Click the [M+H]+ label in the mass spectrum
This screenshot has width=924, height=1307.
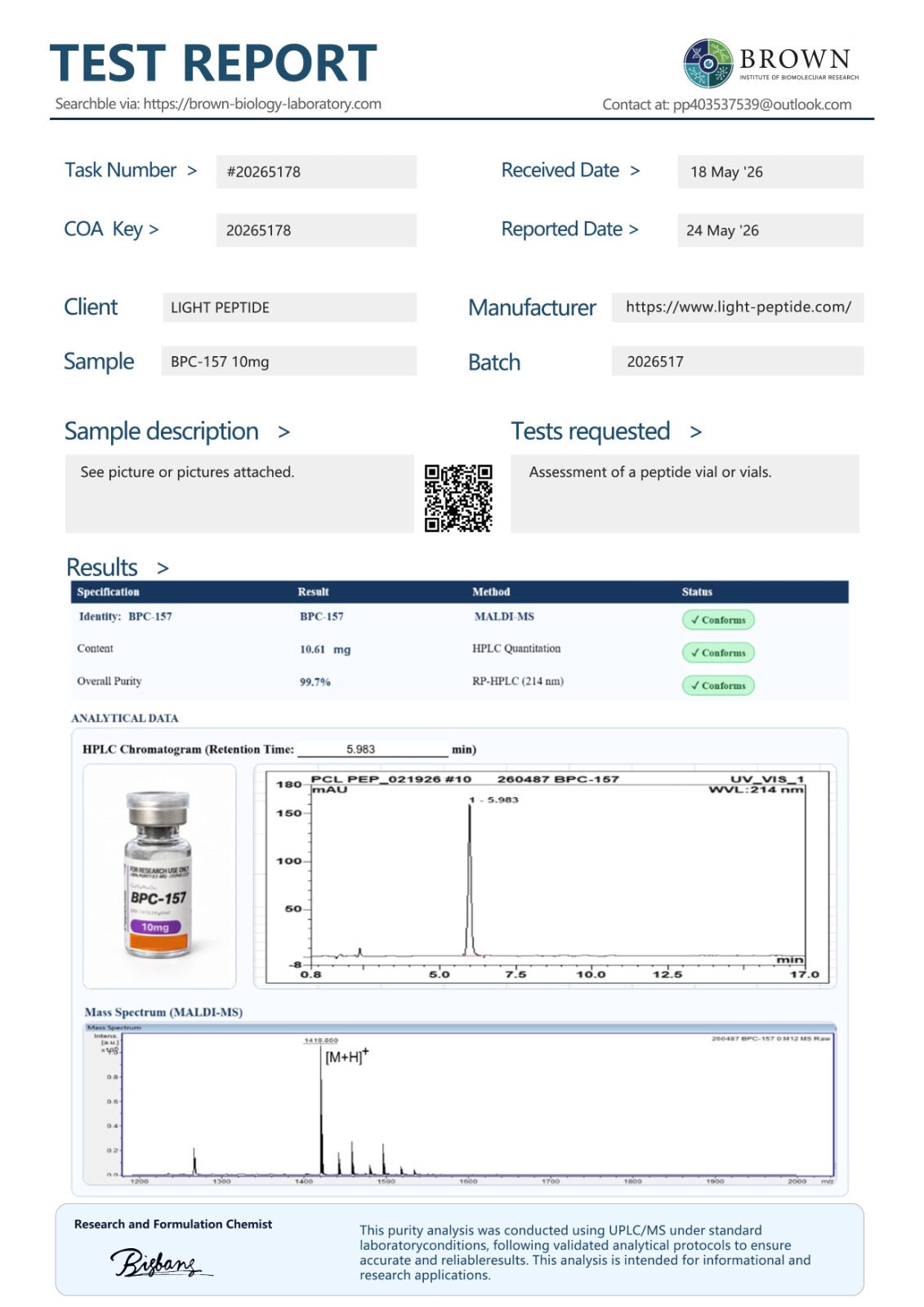[346, 1056]
